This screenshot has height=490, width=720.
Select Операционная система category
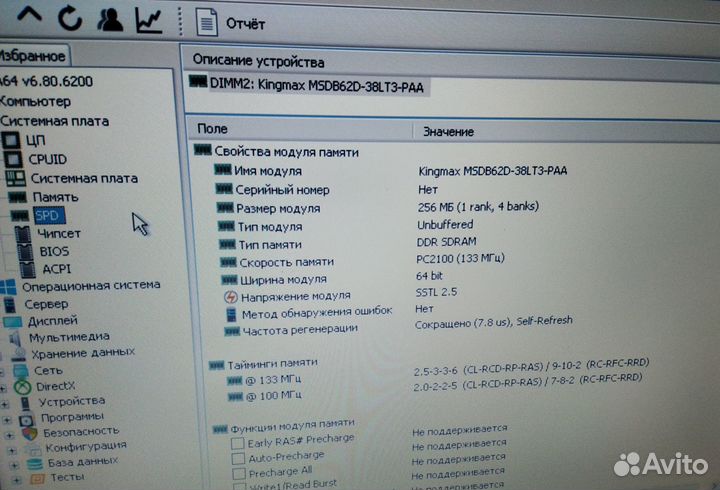click(x=91, y=286)
